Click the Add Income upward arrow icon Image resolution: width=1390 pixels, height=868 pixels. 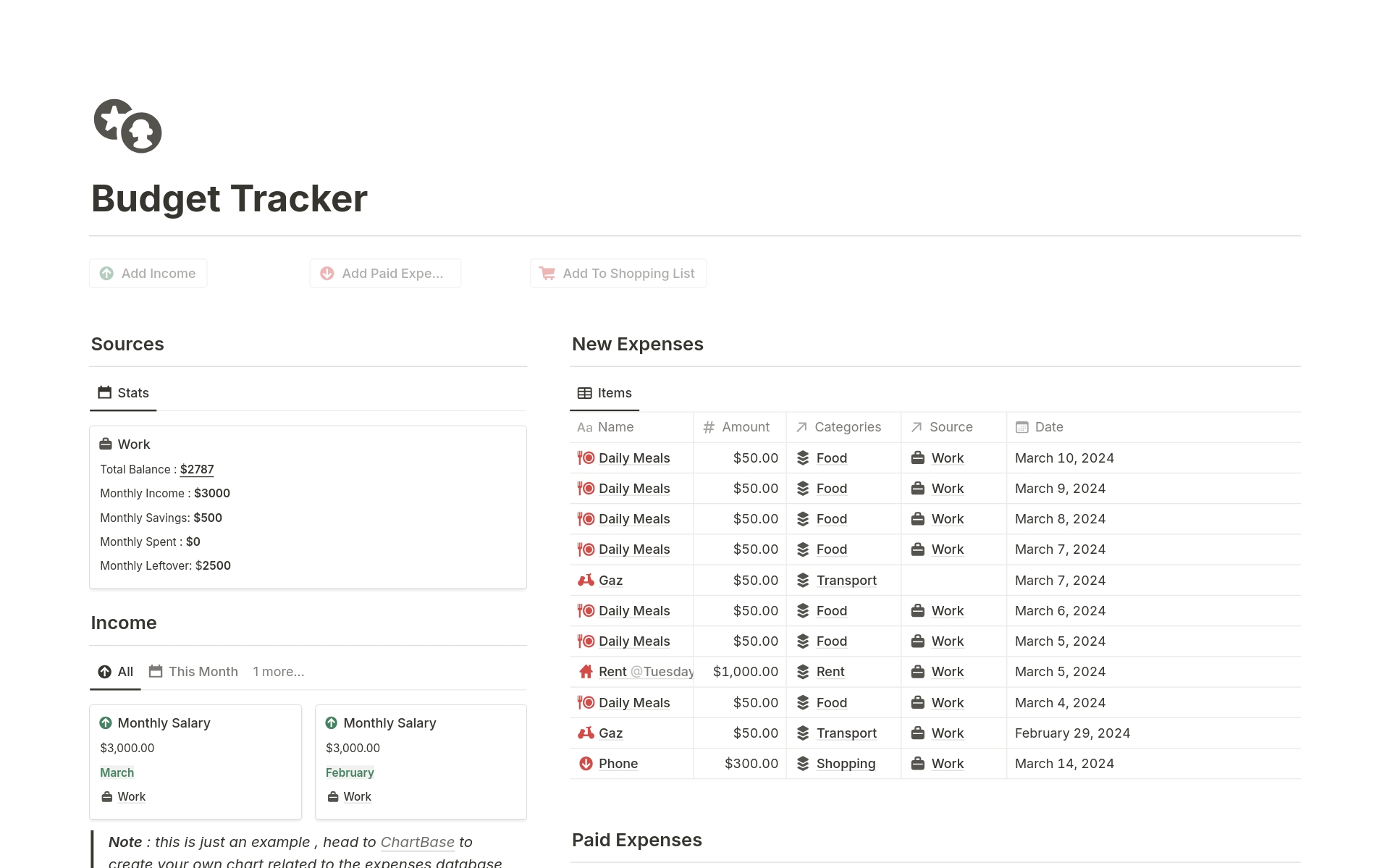click(107, 274)
